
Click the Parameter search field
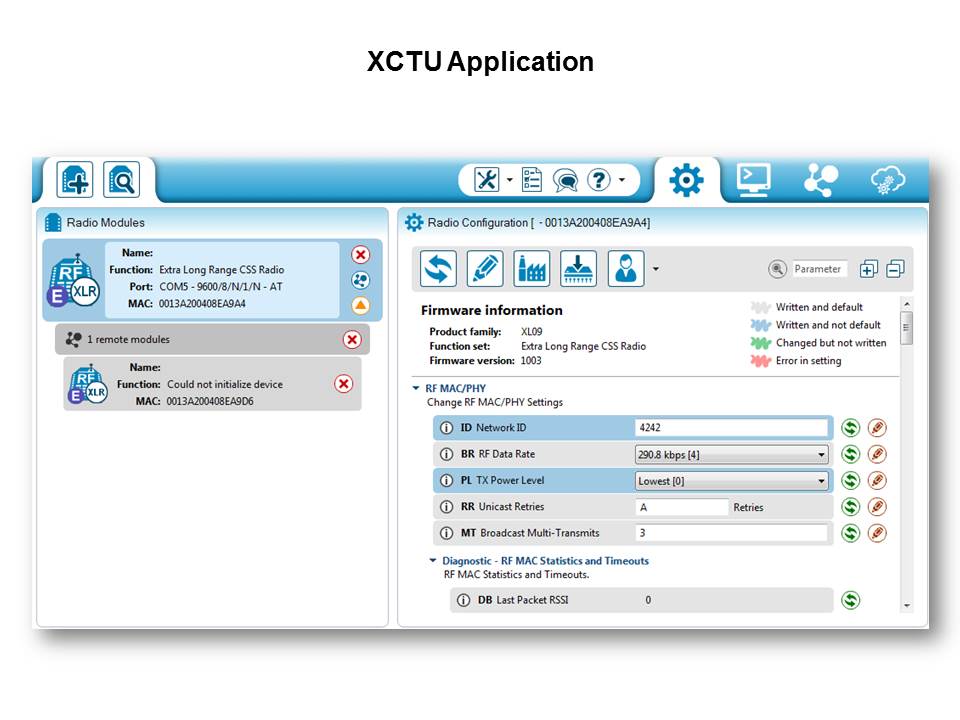[819, 269]
